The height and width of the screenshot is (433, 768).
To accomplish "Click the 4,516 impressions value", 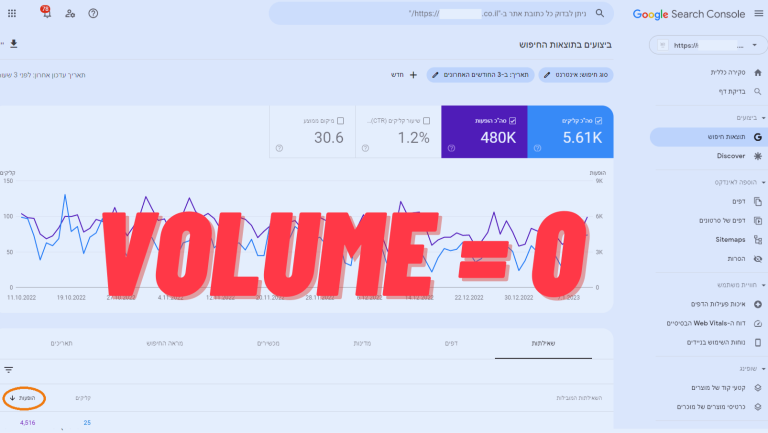I will [27, 423].
